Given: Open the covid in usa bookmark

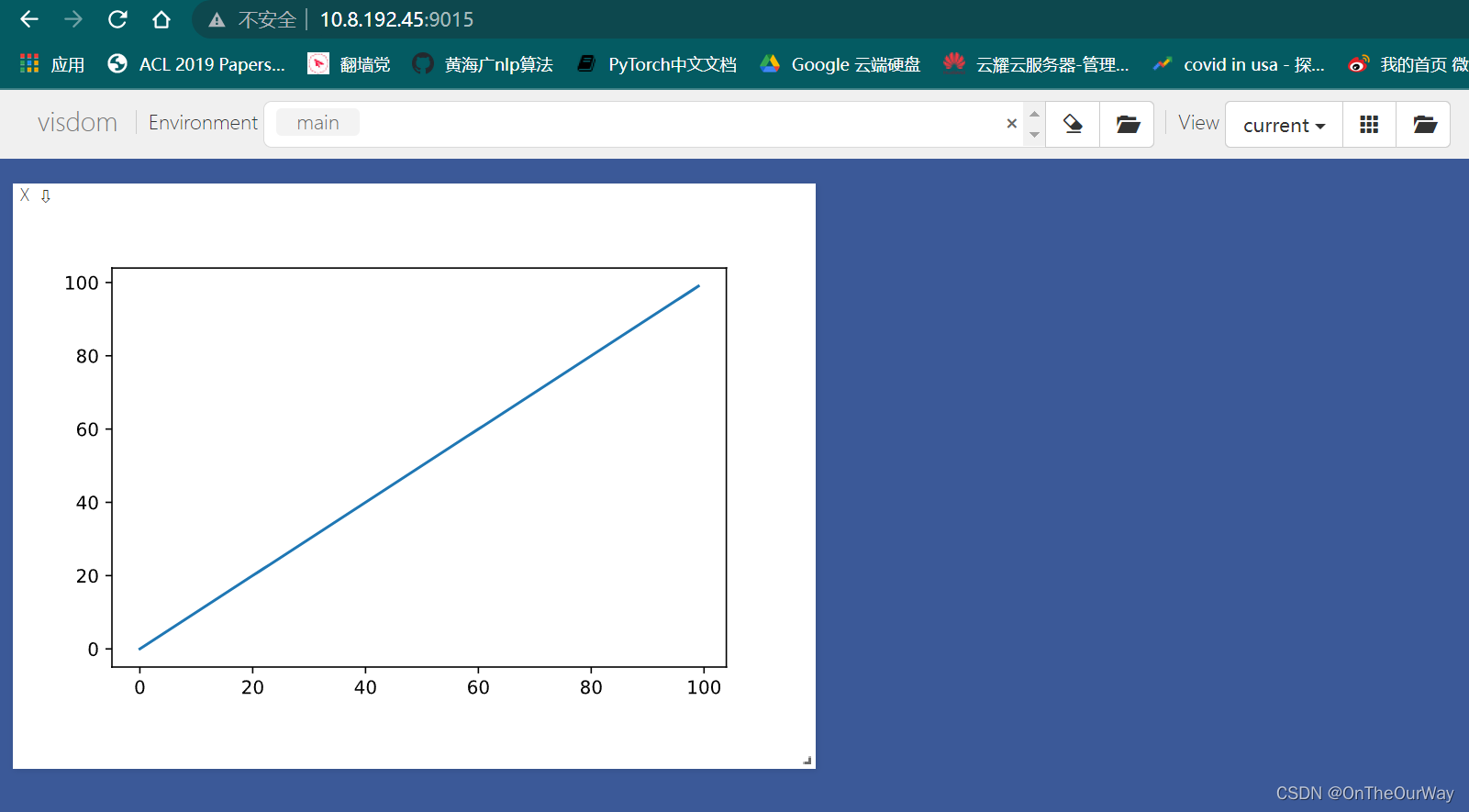Looking at the screenshot, I should (x=1239, y=64).
